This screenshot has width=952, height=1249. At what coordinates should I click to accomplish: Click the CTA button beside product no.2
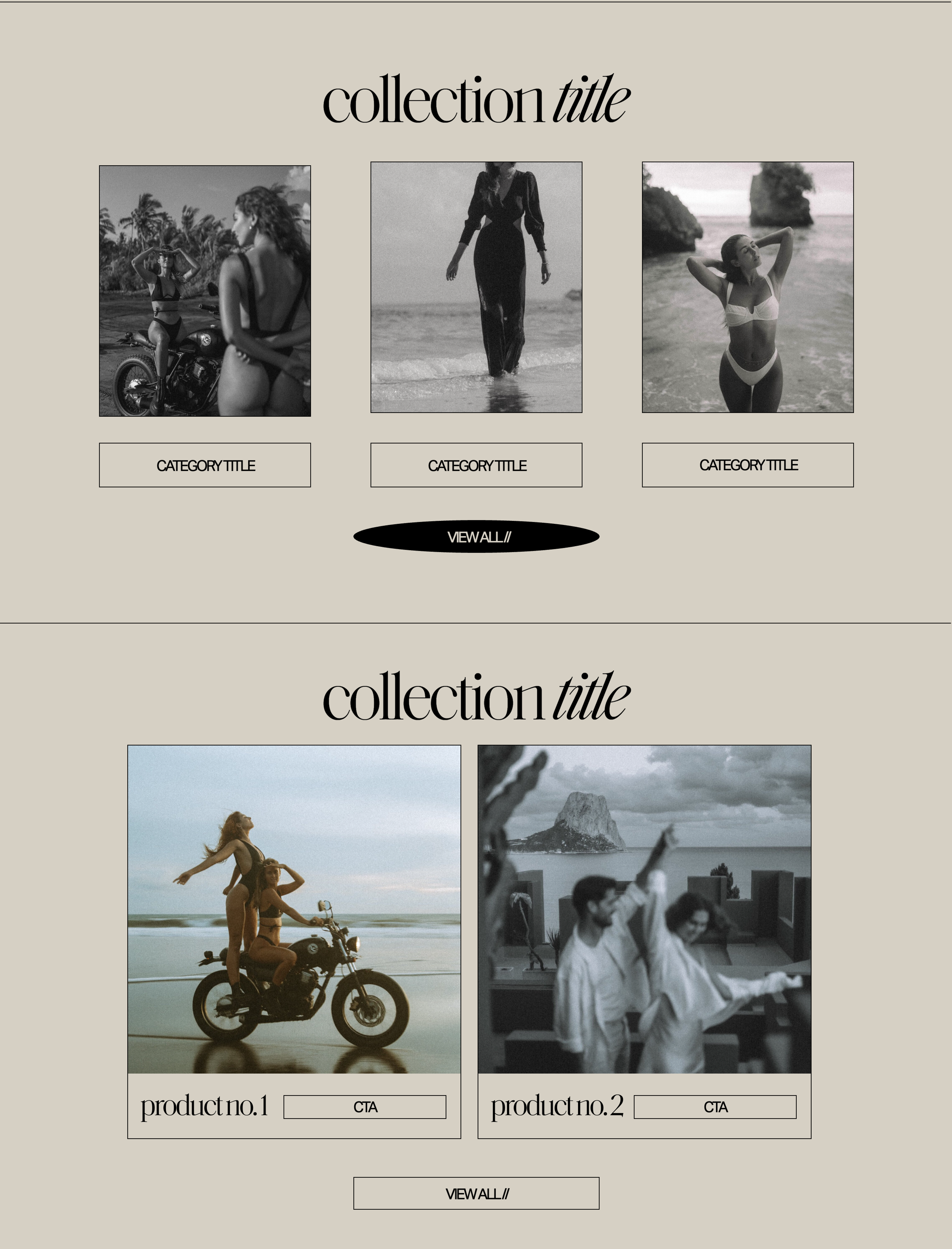tap(715, 1107)
